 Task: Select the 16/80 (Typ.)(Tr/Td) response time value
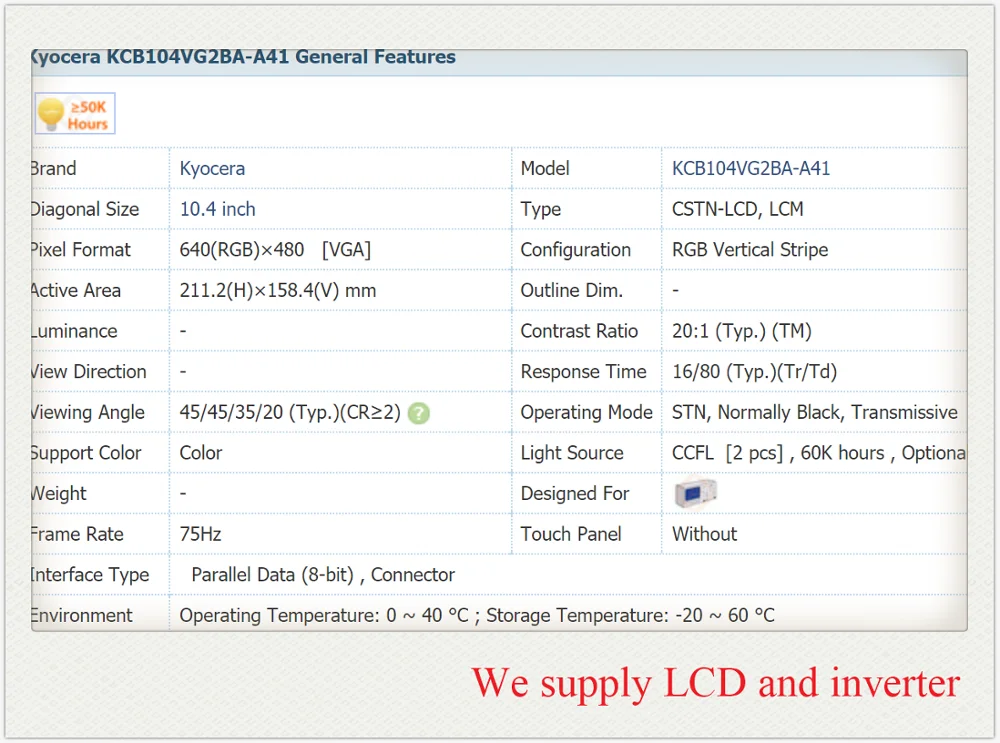[754, 372]
